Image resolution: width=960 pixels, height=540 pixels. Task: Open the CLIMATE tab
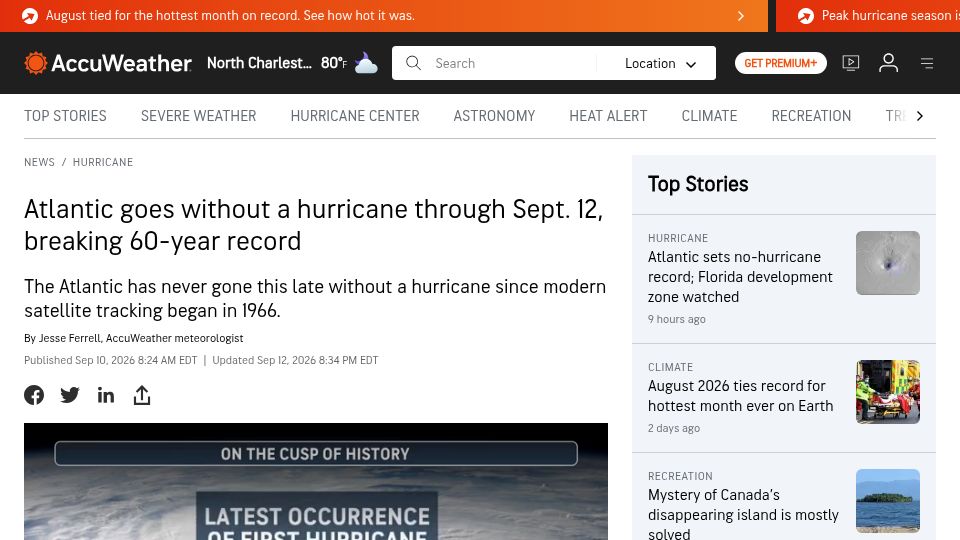click(710, 116)
